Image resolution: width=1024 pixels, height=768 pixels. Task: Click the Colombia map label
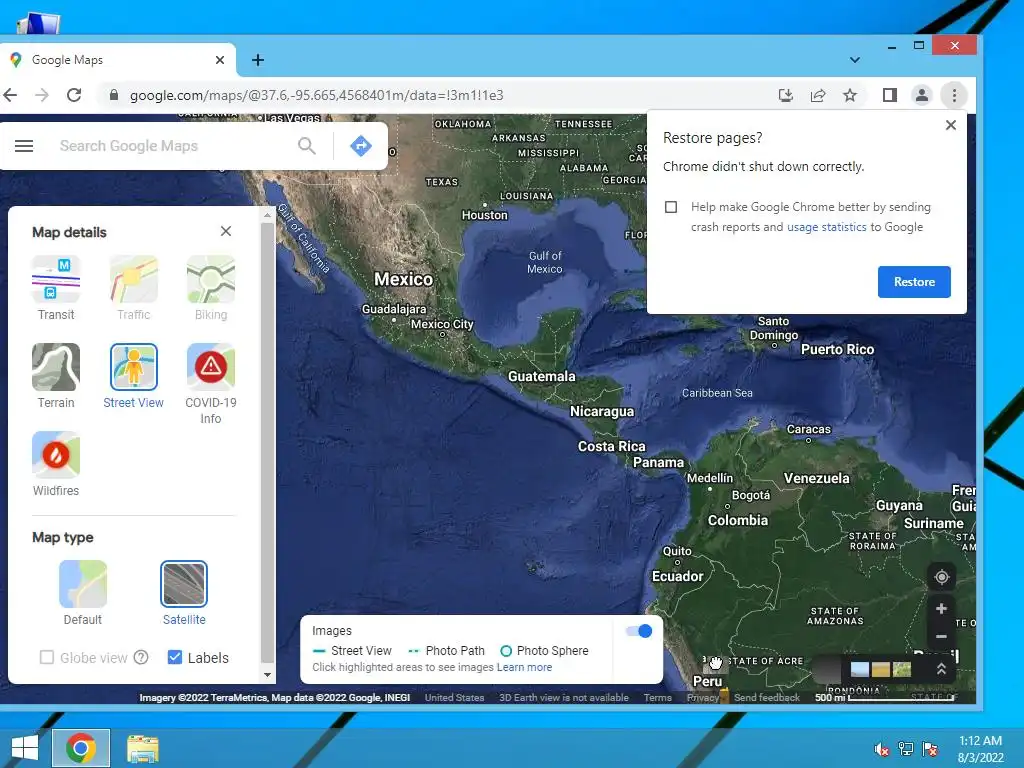738,520
